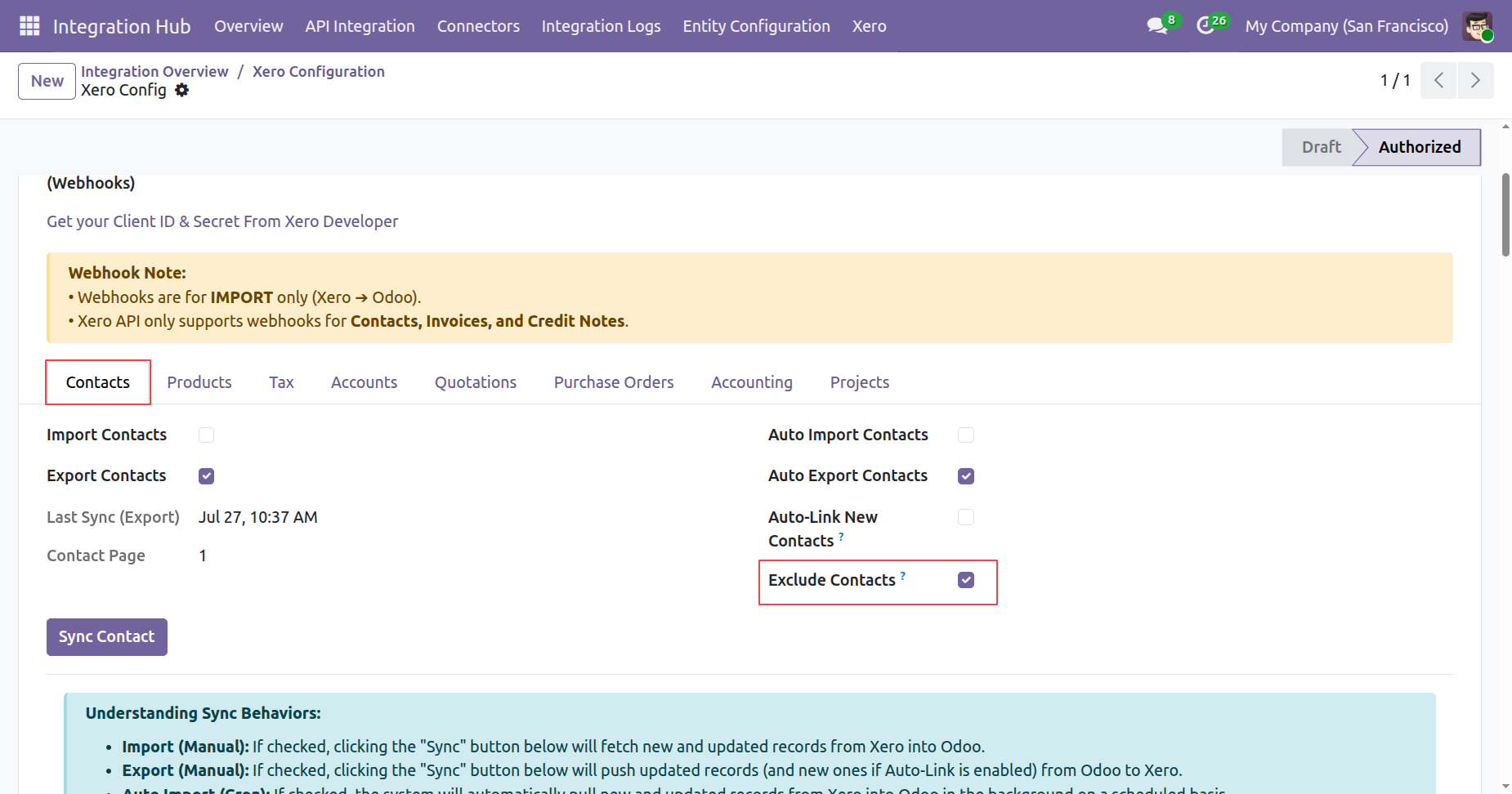Click the Integration Hub app title
This screenshot has width=1512, height=794.
click(x=122, y=26)
